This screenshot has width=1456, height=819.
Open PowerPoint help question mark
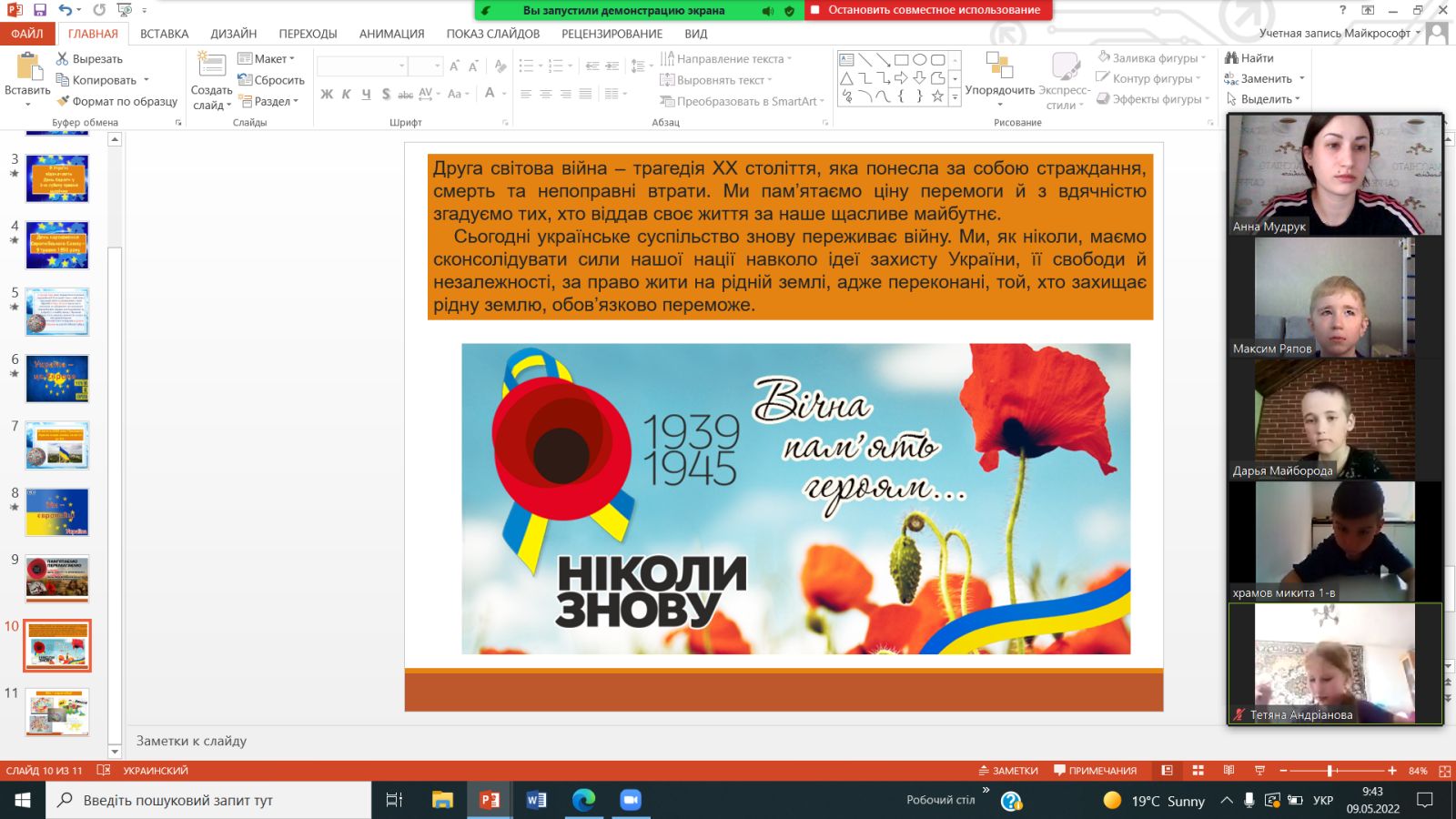[x=1342, y=10]
